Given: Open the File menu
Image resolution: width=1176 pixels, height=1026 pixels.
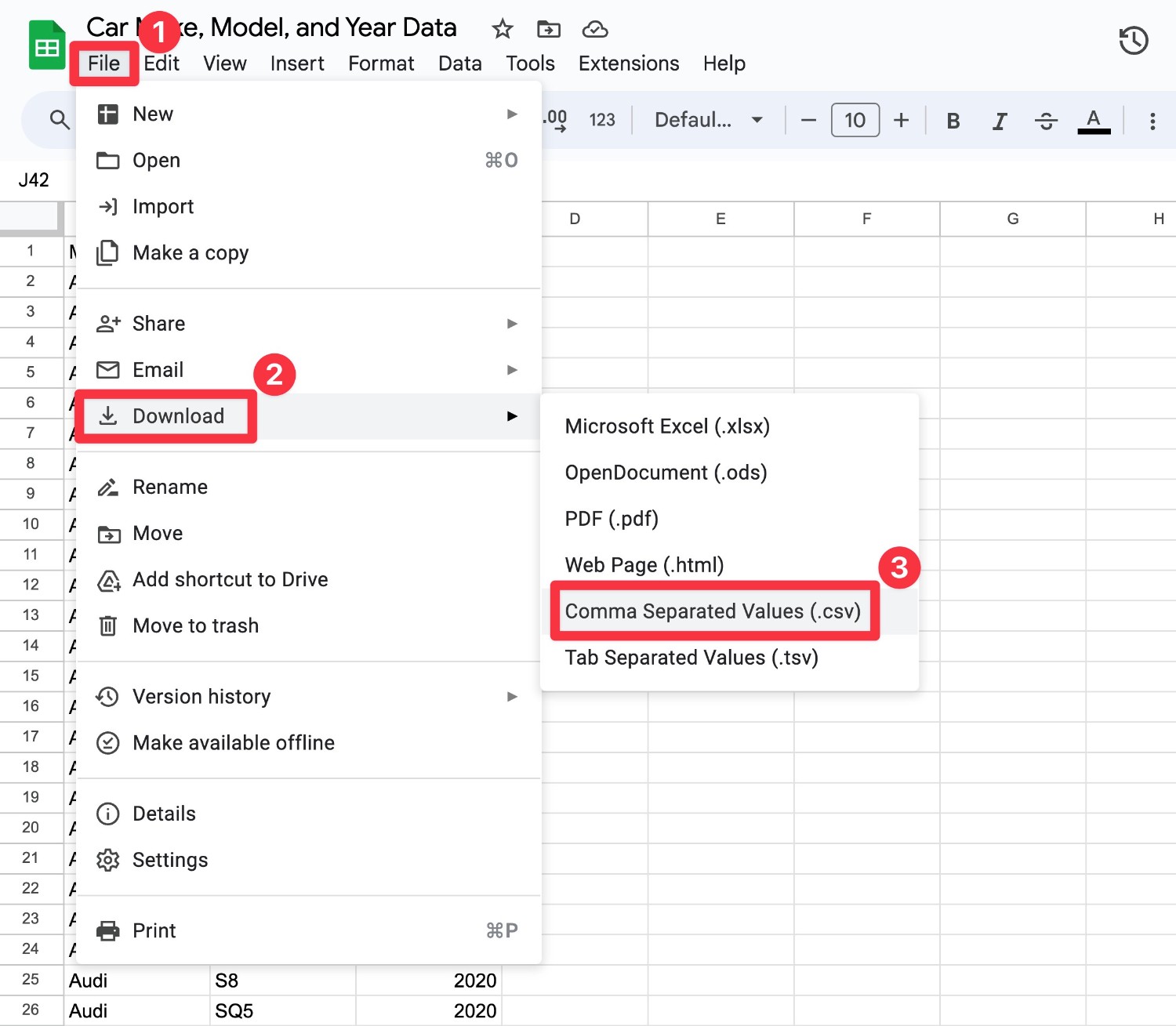Looking at the screenshot, I should [x=103, y=63].
